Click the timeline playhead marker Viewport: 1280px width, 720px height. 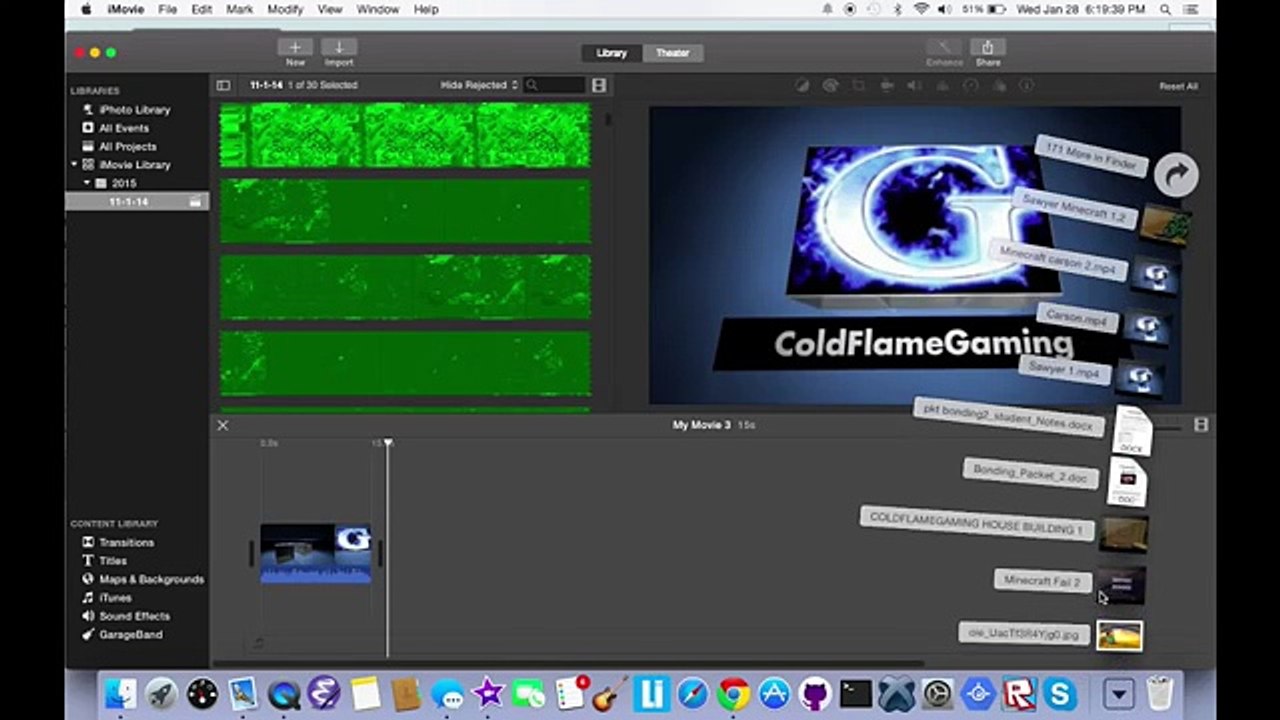point(388,442)
